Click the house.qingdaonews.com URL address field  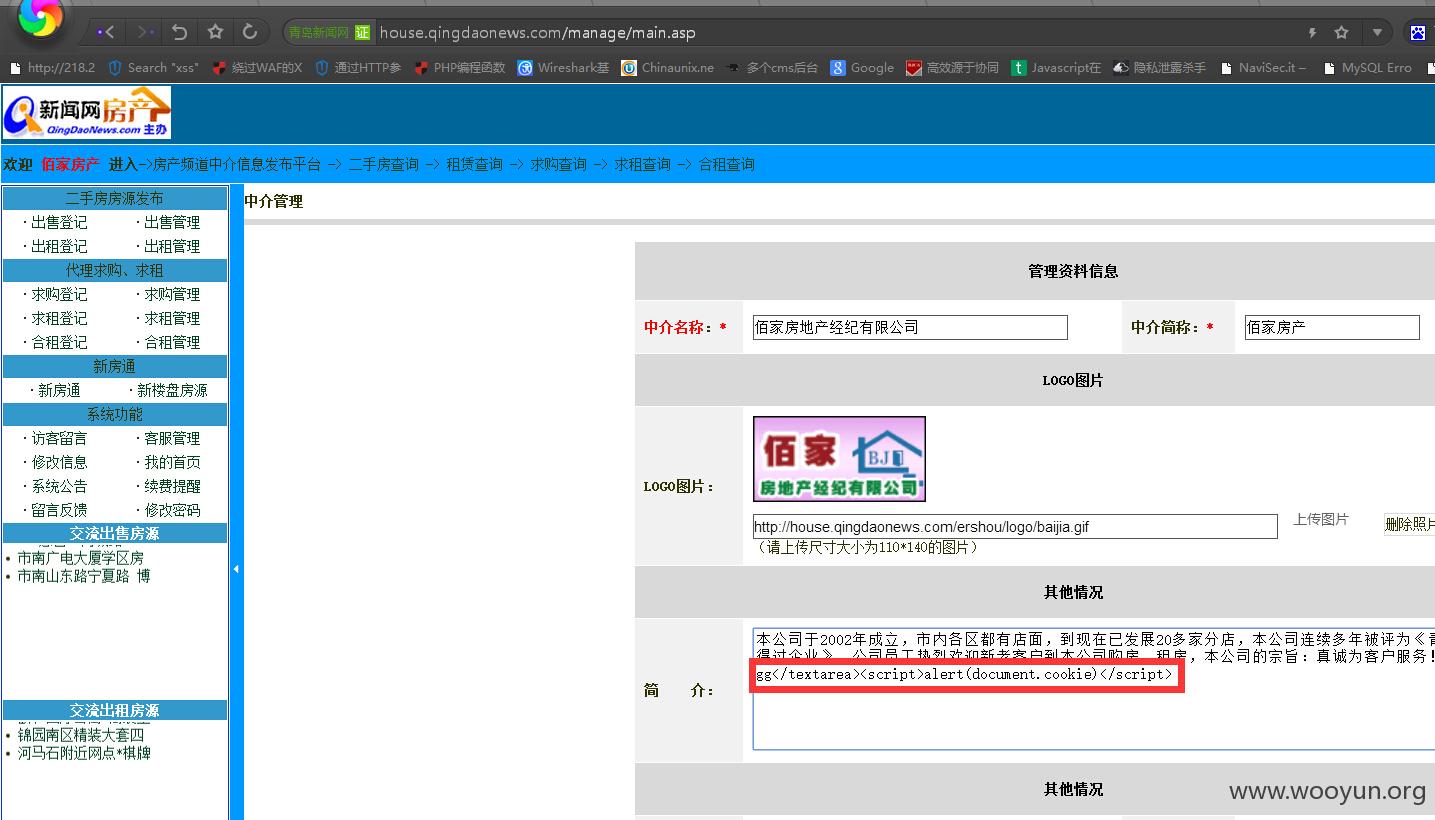838,32
